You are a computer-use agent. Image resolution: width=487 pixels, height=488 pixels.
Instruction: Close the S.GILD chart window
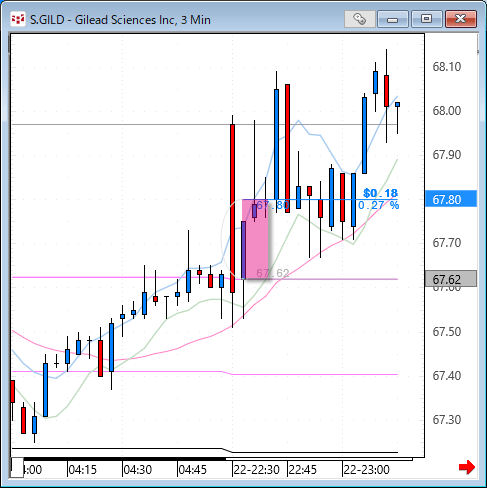461,19
